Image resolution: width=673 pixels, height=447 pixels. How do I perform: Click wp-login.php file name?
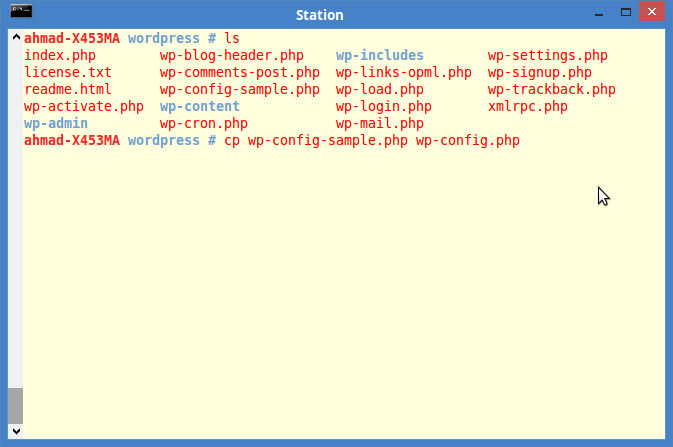[x=384, y=107]
